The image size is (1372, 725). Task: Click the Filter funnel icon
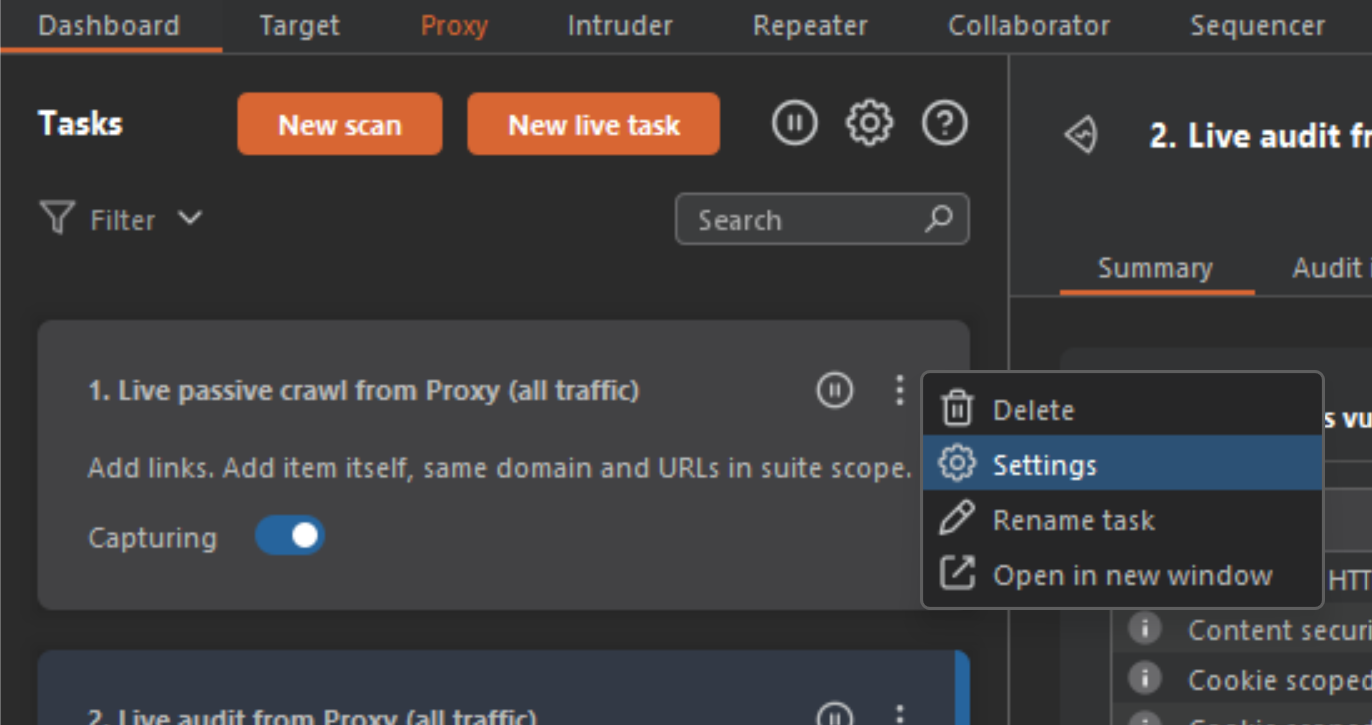coord(57,218)
